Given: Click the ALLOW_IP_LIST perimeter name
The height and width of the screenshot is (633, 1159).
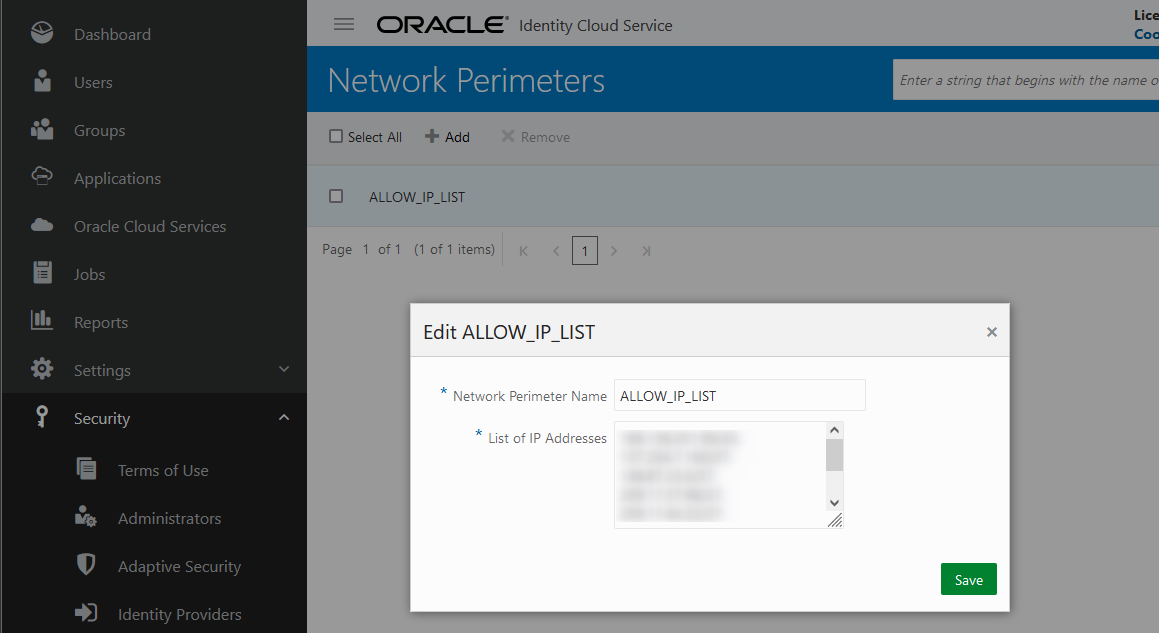Looking at the screenshot, I should click(x=417, y=197).
